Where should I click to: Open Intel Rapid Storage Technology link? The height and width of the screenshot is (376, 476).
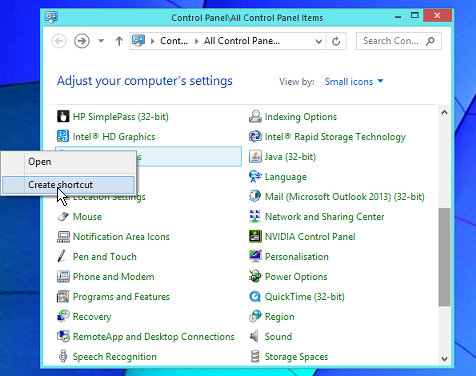pos(335,137)
